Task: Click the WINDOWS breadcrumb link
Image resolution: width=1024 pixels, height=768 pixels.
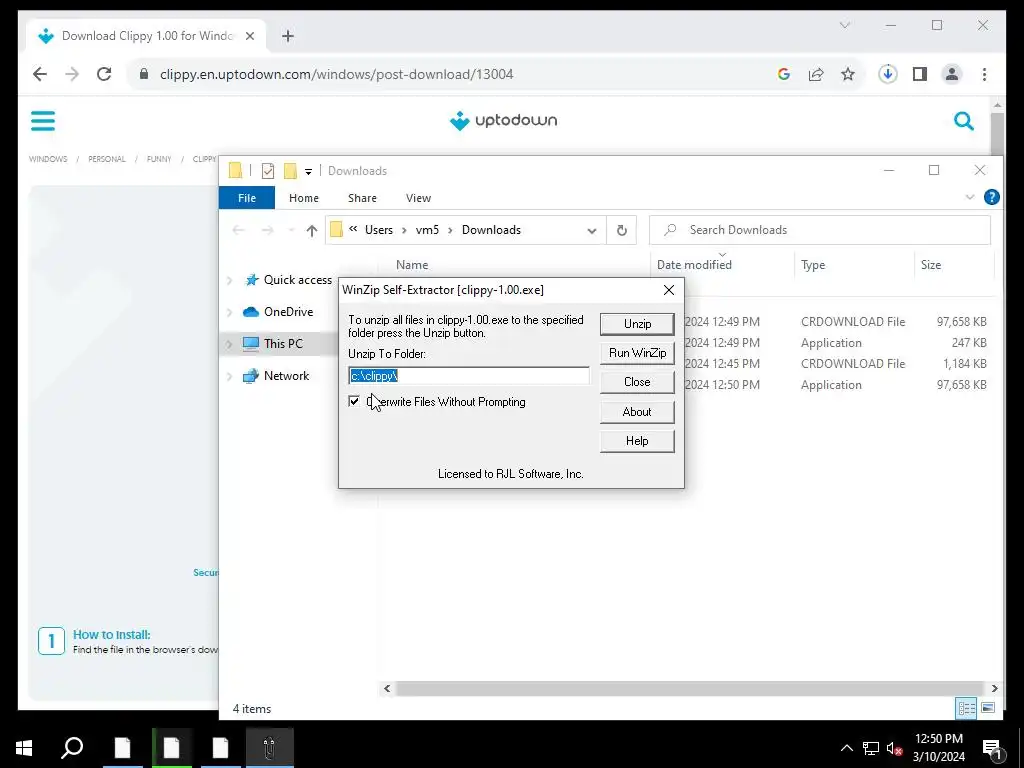Action: pos(48,159)
